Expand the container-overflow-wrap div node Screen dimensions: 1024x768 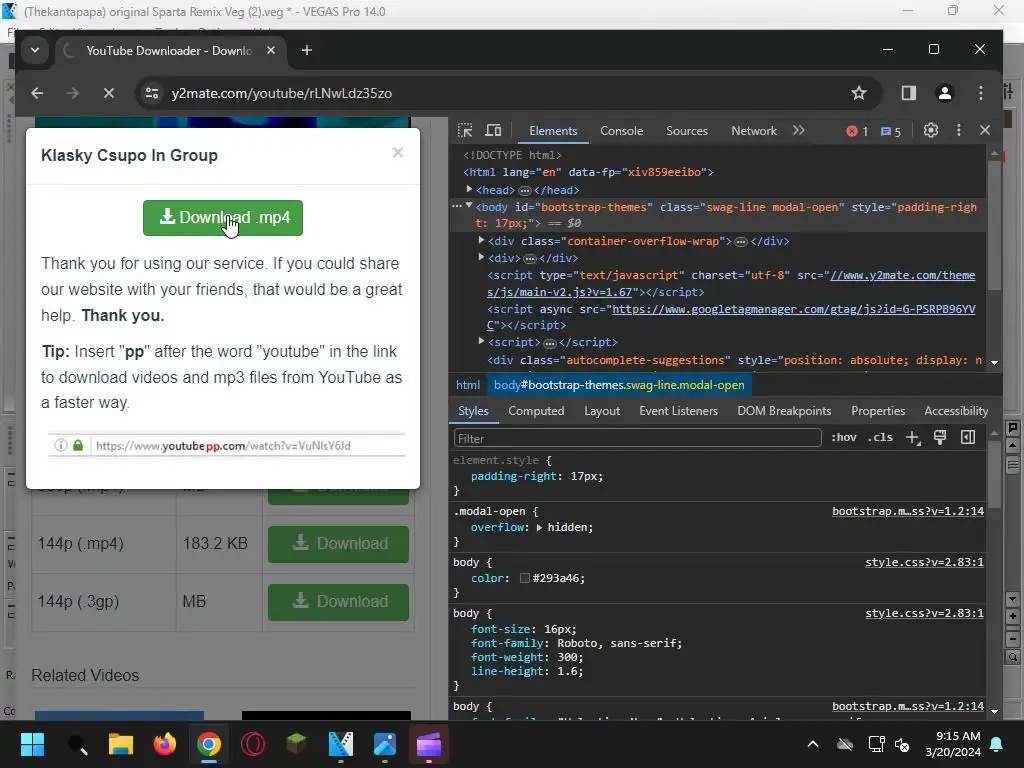481,240
